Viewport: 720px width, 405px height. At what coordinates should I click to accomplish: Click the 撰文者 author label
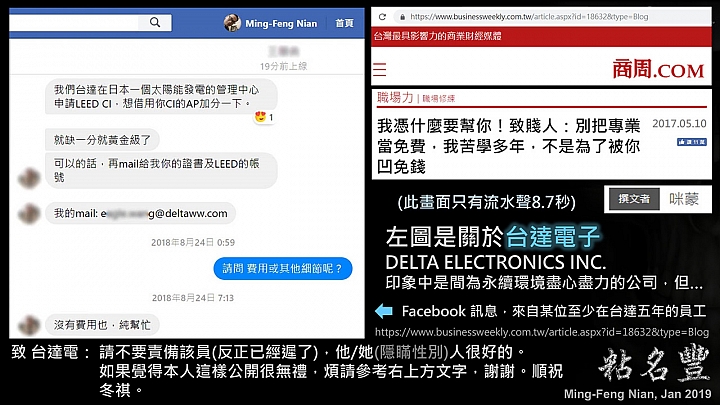click(634, 199)
